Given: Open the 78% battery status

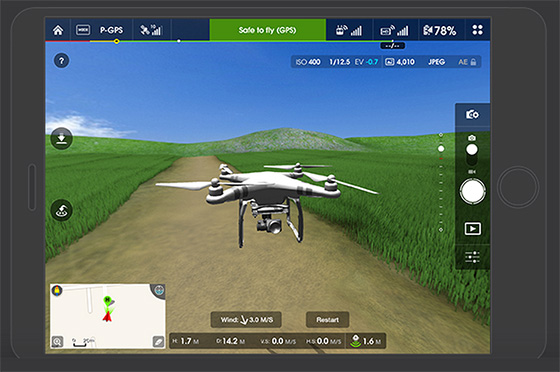Looking at the screenshot, I should click(440, 30).
